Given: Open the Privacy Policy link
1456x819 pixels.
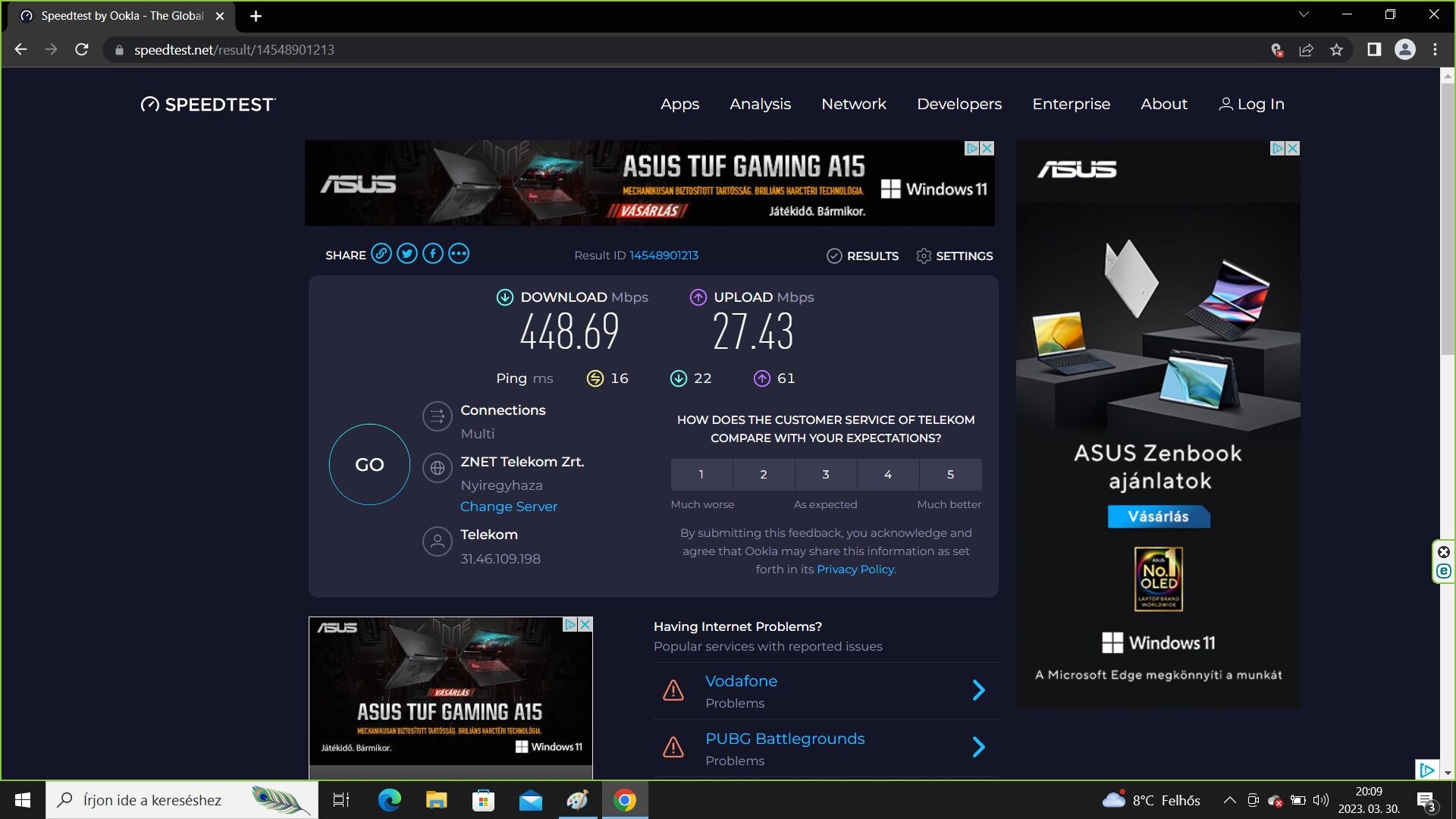Looking at the screenshot, I should coord(855,570).
